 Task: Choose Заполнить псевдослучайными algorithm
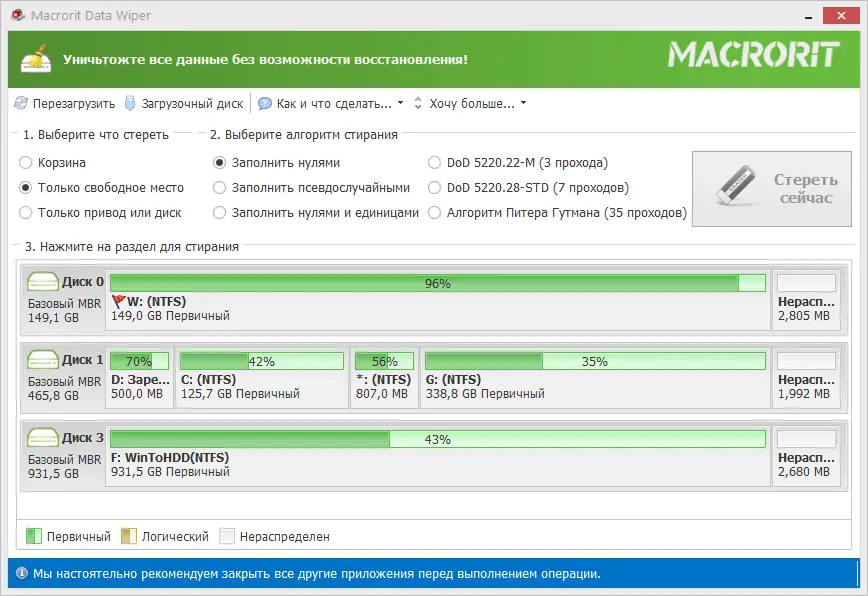312,188
